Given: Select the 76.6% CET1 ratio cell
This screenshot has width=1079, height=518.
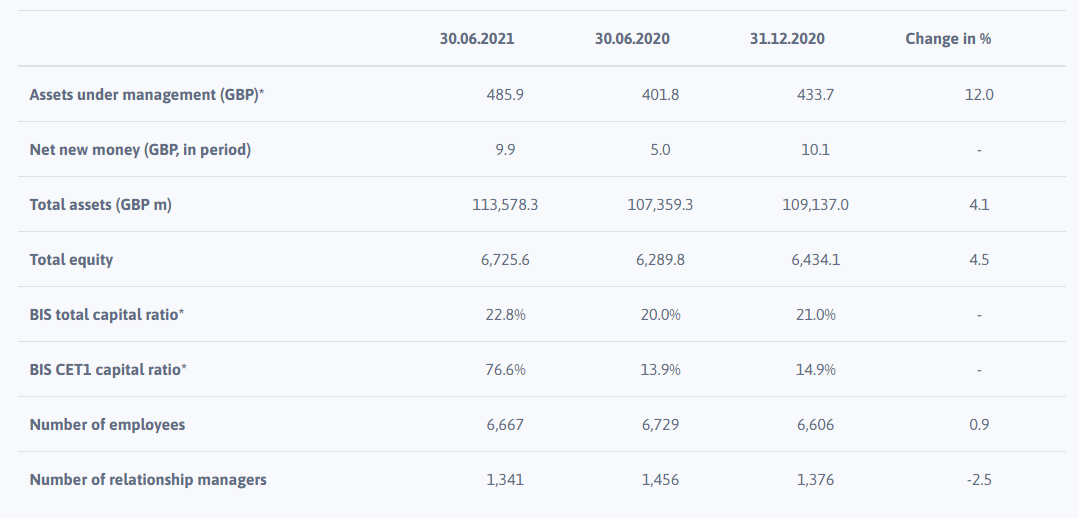Looking at the screenshot, I should 505,370.
